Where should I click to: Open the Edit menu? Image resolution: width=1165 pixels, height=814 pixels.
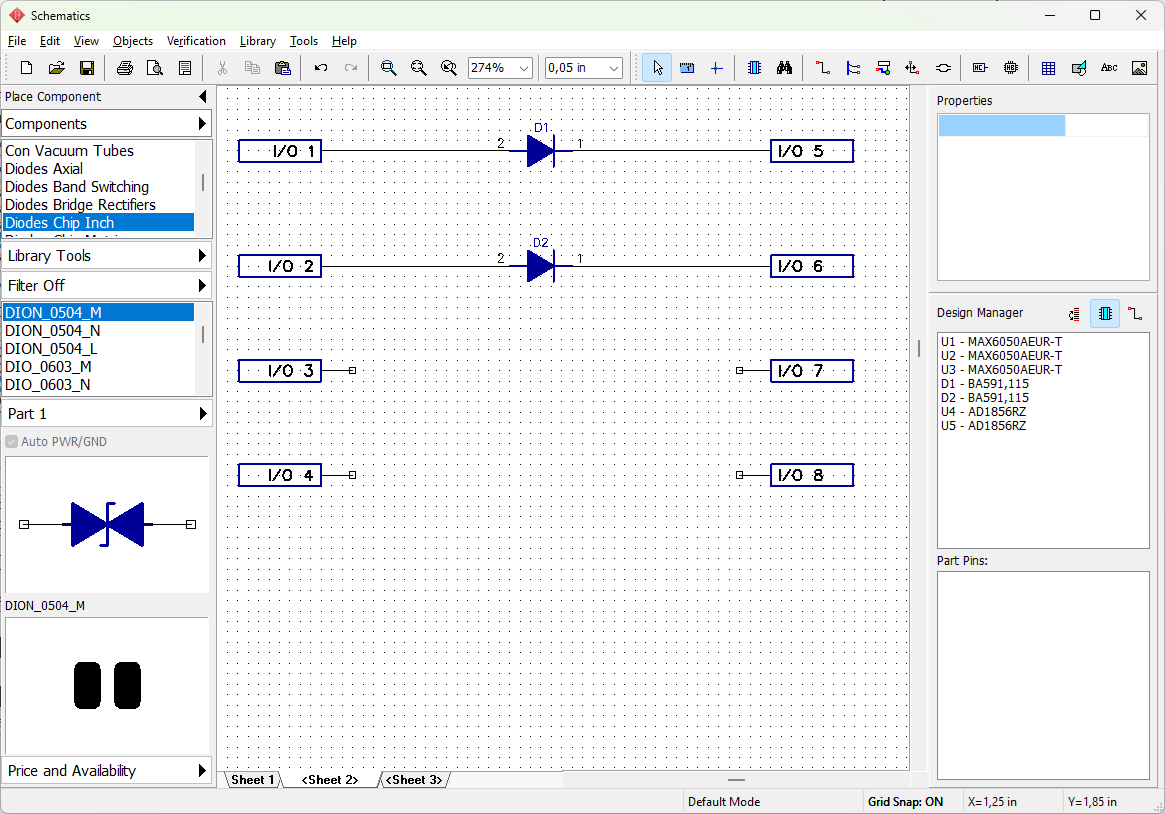[50, 41]
